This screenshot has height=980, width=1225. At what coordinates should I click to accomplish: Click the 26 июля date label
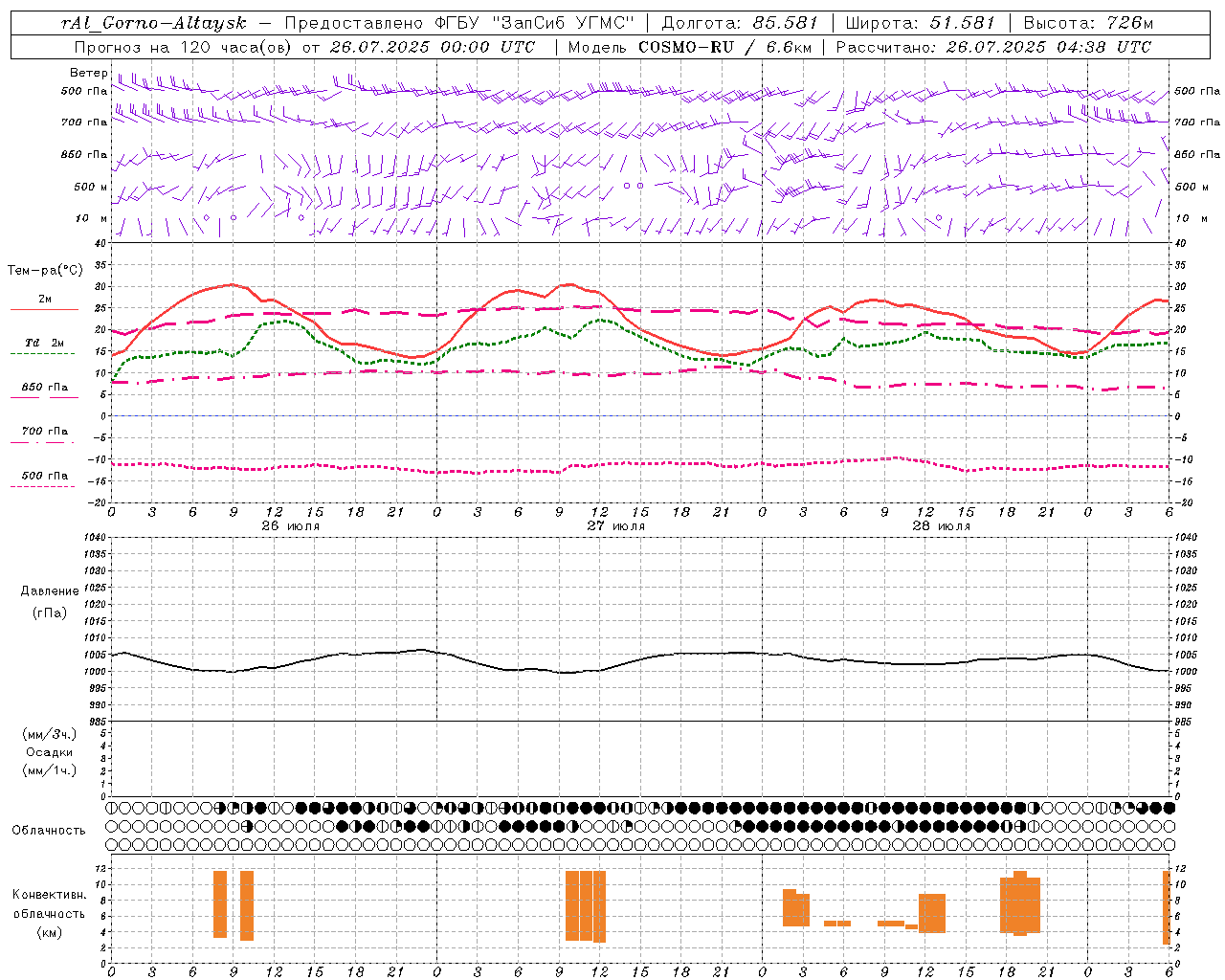[291, 525]
